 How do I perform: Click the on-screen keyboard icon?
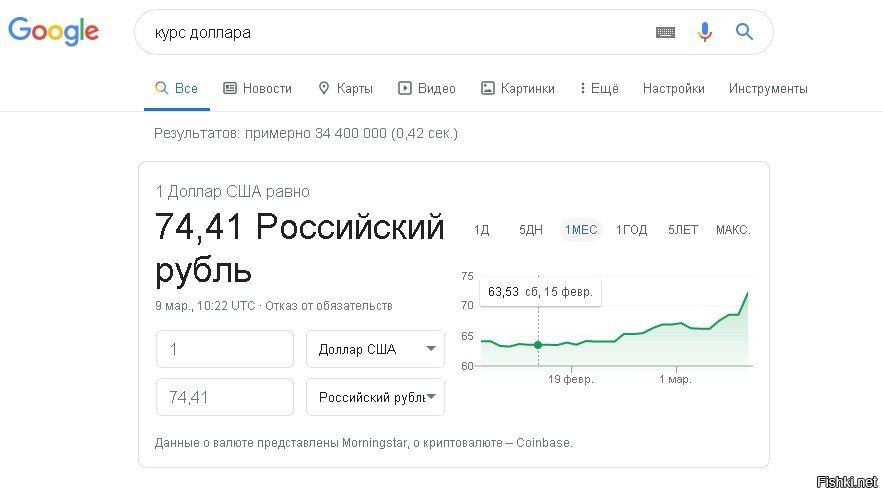(665, 32)
